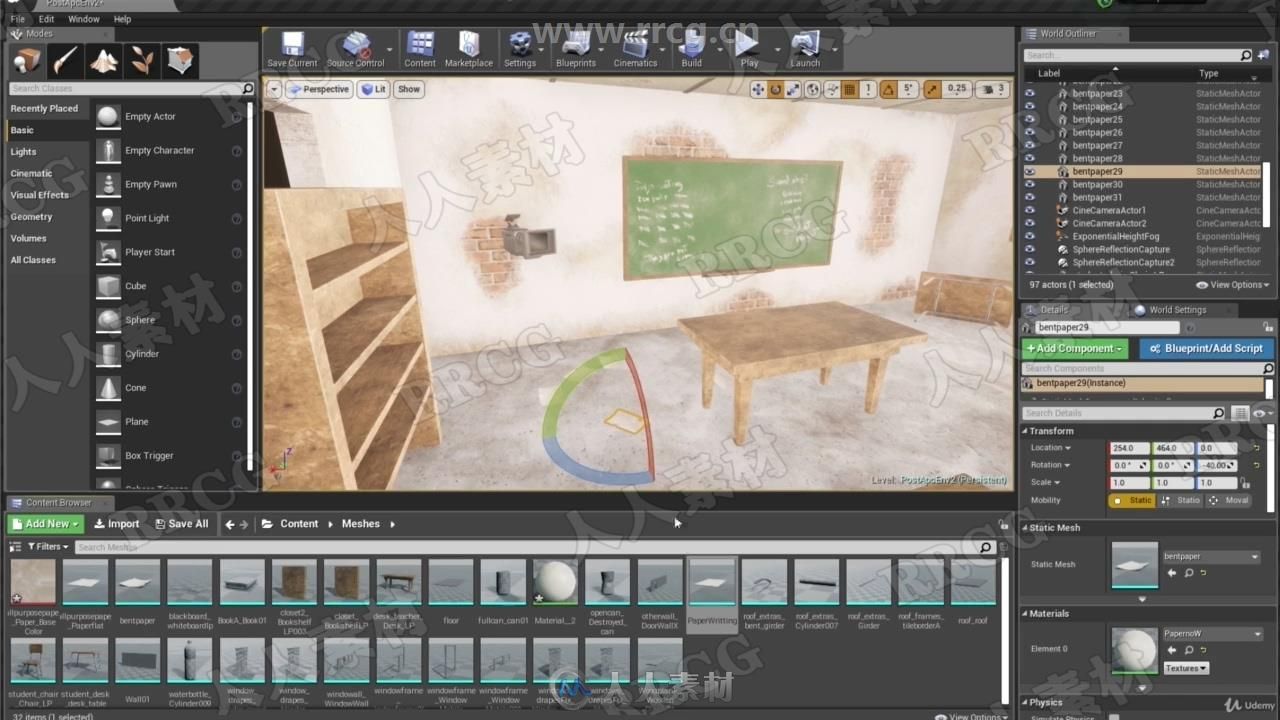Browse to asset magnifier icon under bentpaper mesh

click(1188, 573)
